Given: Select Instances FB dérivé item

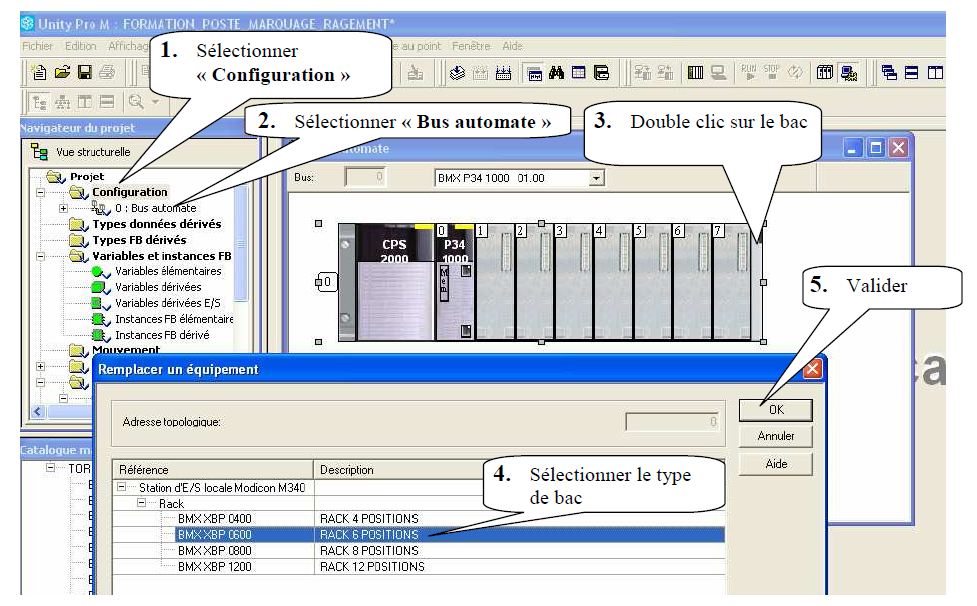Looking at the screenshot, I should tap(162, 335).
